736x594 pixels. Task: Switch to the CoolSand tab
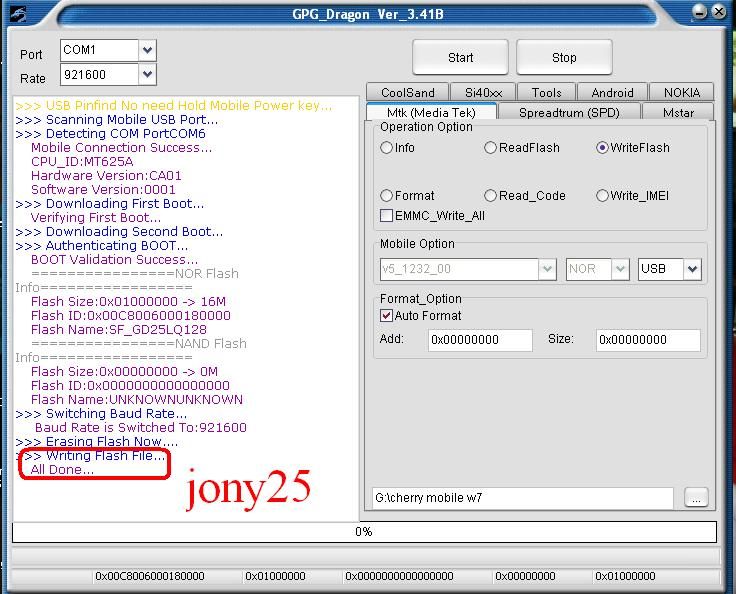(x=407, y=93)
